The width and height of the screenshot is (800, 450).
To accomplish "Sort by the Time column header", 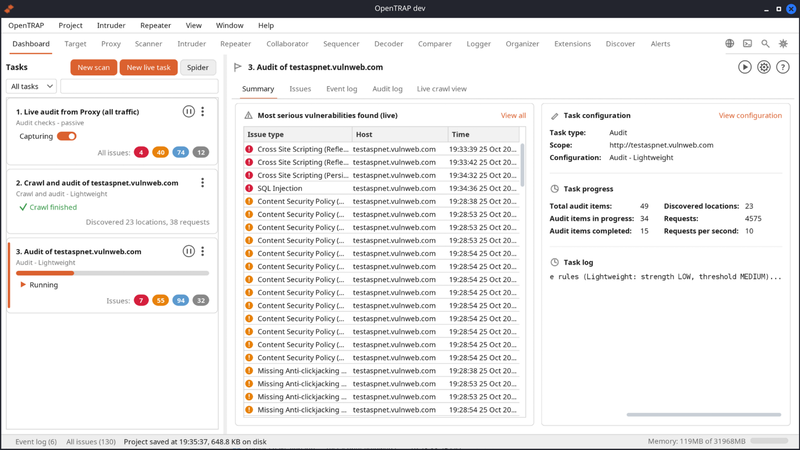I will point(484,135).
